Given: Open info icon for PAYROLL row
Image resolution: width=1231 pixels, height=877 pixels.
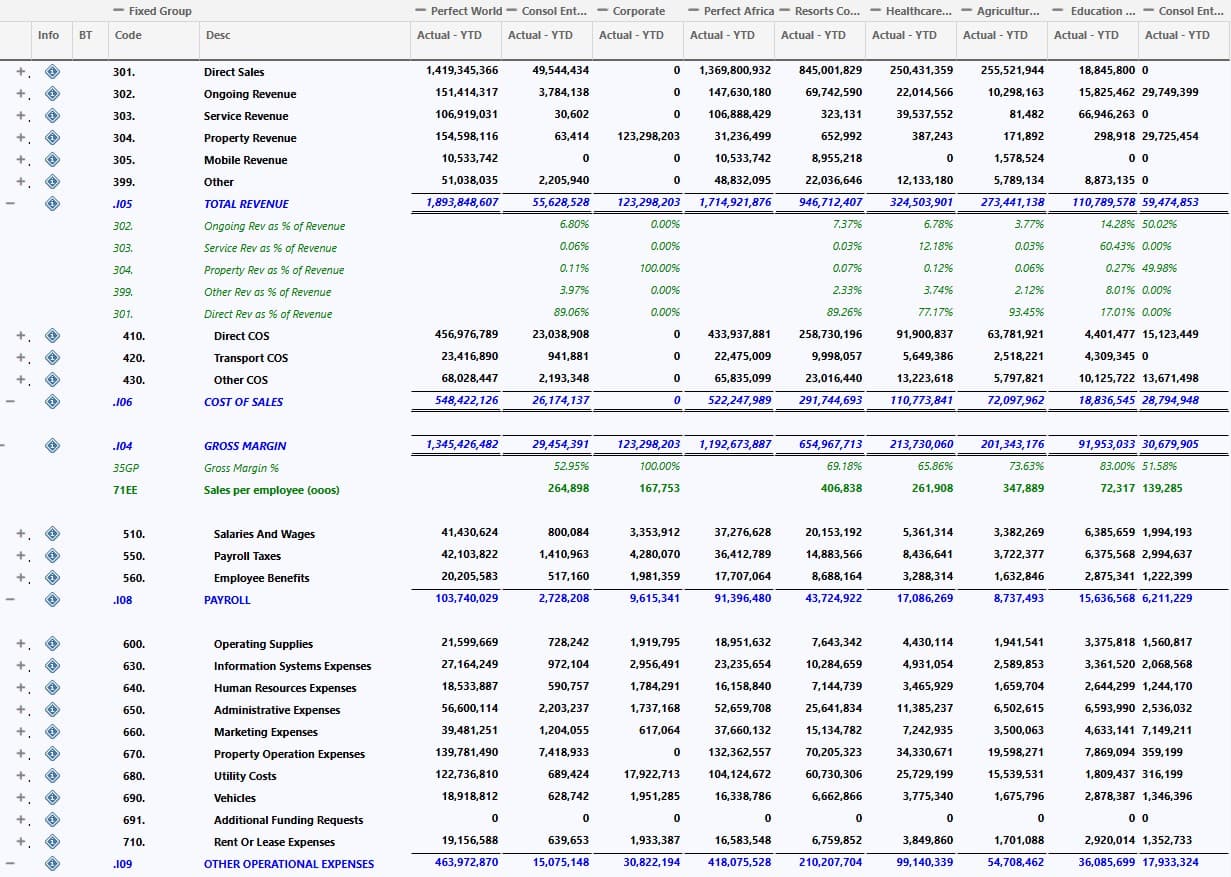Looking at the screenshot, I should [53, 600].
